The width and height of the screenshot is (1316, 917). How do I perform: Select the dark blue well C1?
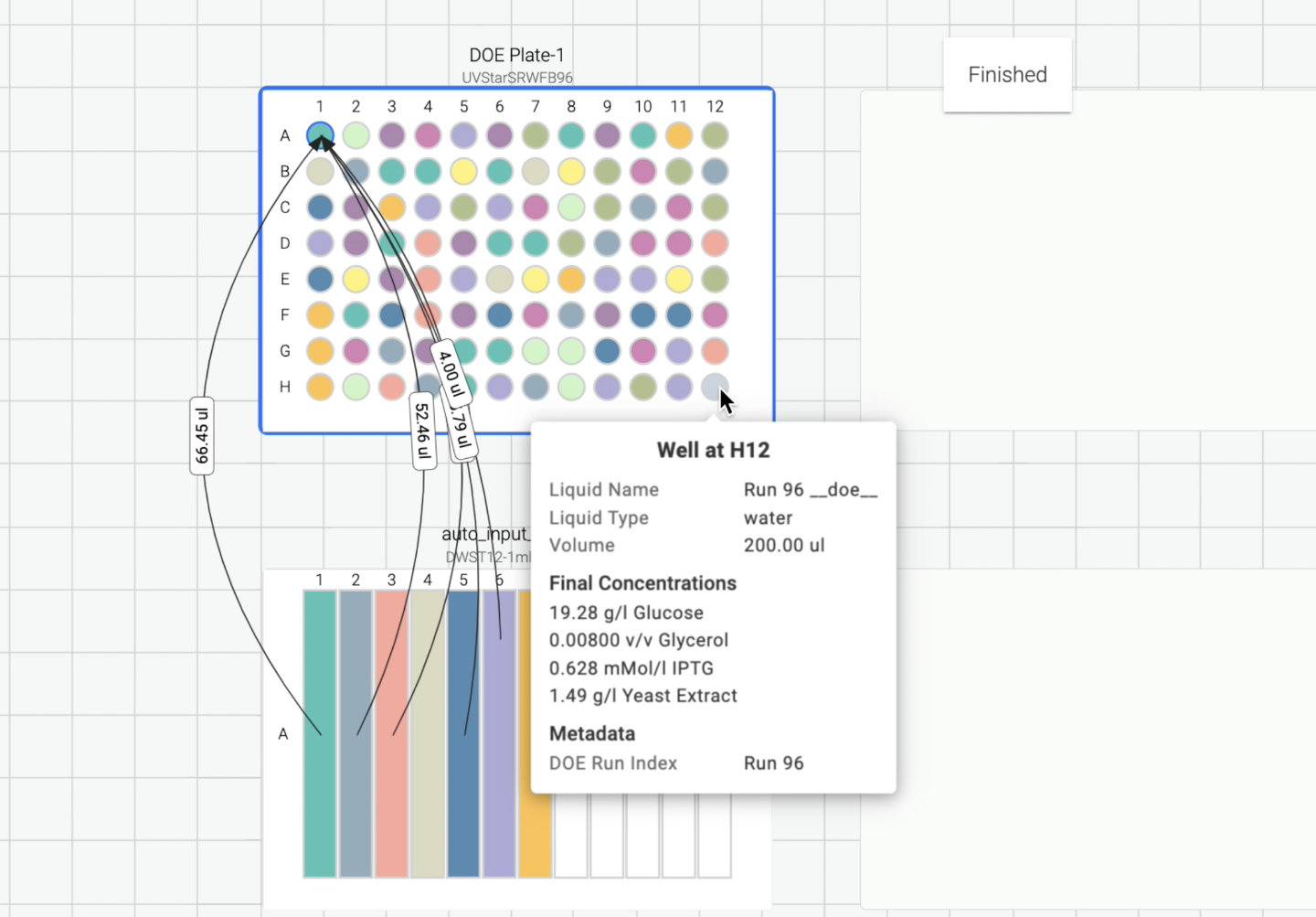coord(320,207)
